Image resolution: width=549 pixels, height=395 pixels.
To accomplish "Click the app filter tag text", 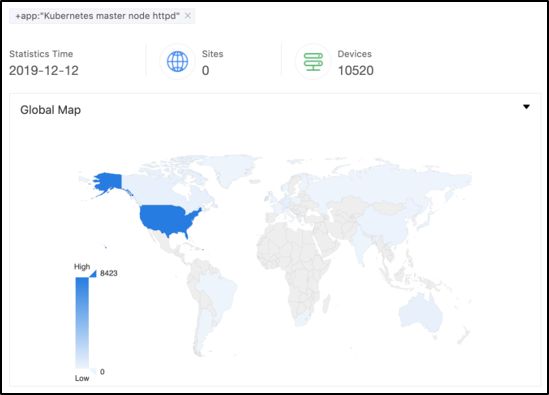I will click(x=97, y=16).
